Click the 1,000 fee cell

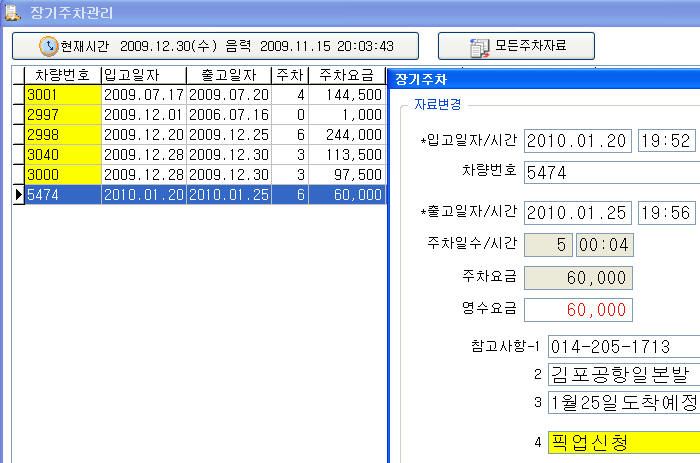pyautogui.click(x=347, y=115)
